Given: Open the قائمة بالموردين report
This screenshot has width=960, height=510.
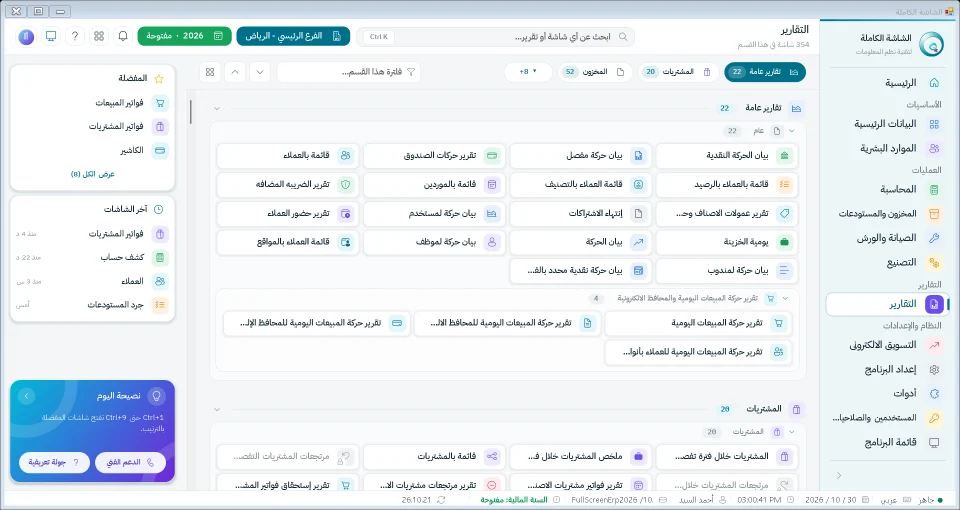Looking at the screenshot, I should [434, 184].
